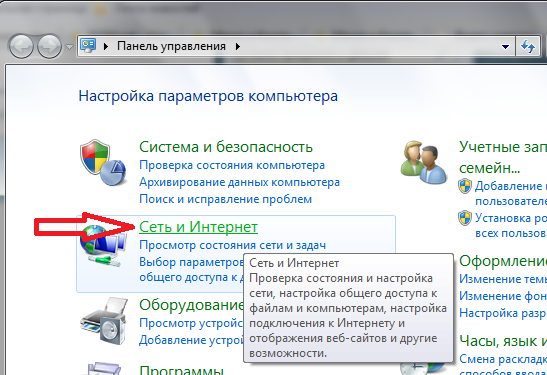
Task: Open Изменение фона link
Action: [x=503, y=296]
